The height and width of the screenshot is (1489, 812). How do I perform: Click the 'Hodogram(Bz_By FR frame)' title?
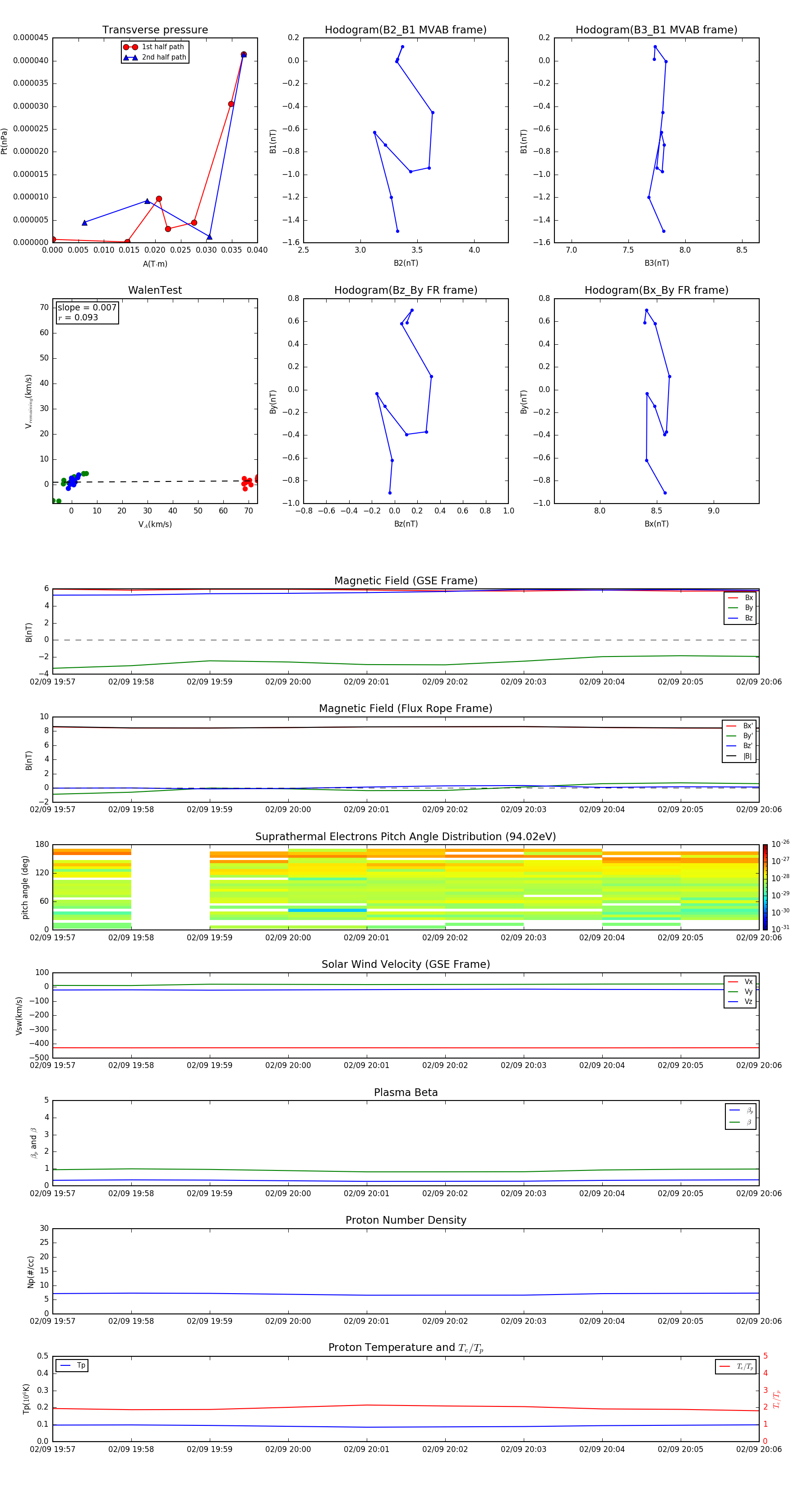click(406, 290)
